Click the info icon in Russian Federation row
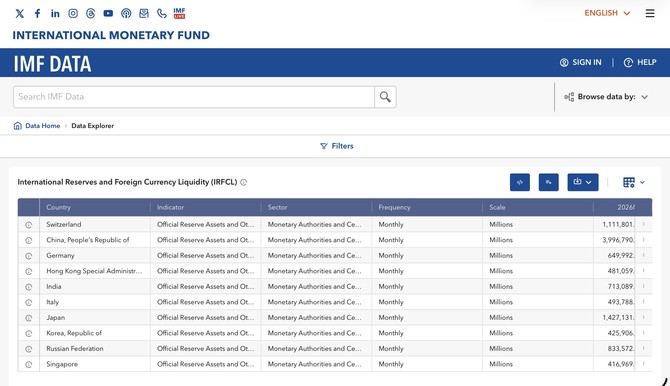Screen dimensions: 670x386 point(29,349)
